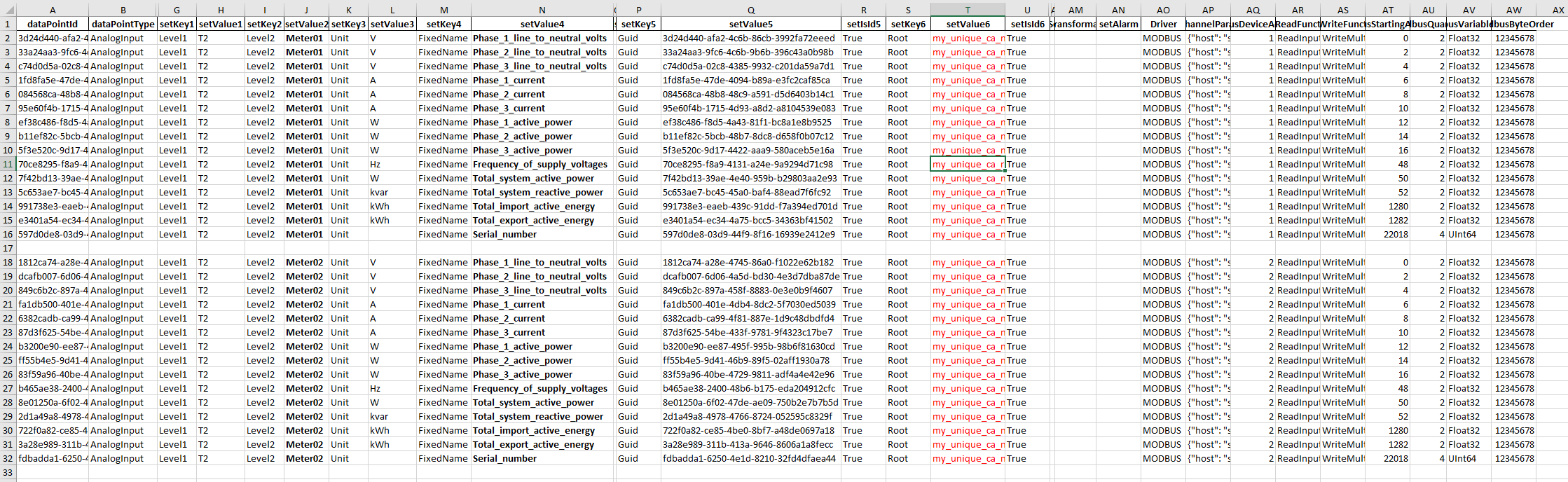Select the column N header
Screen dimensions: 1568x482
542,10
